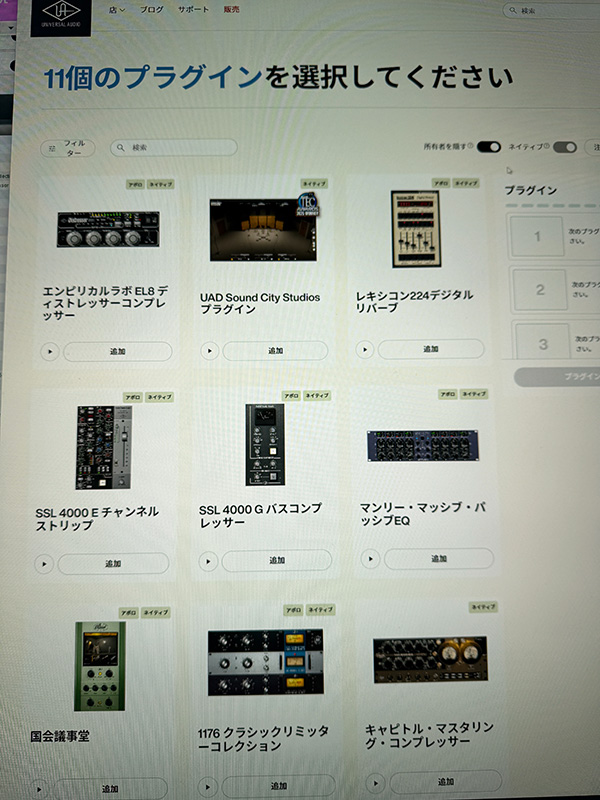Click the plugin list 検索 search field
The image size is (600, 800).
point(174,147)
